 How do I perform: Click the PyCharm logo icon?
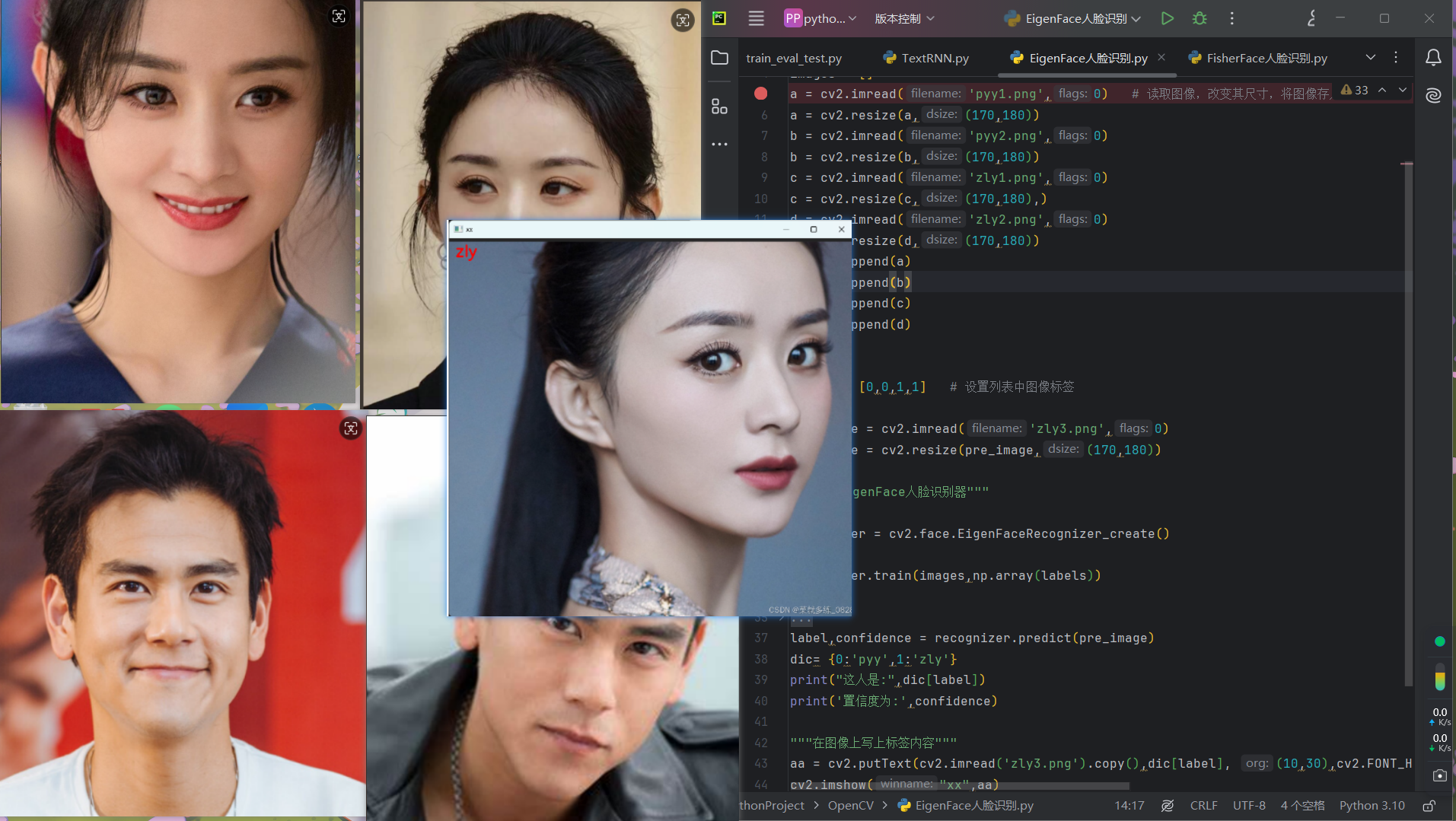coord(719,18)
